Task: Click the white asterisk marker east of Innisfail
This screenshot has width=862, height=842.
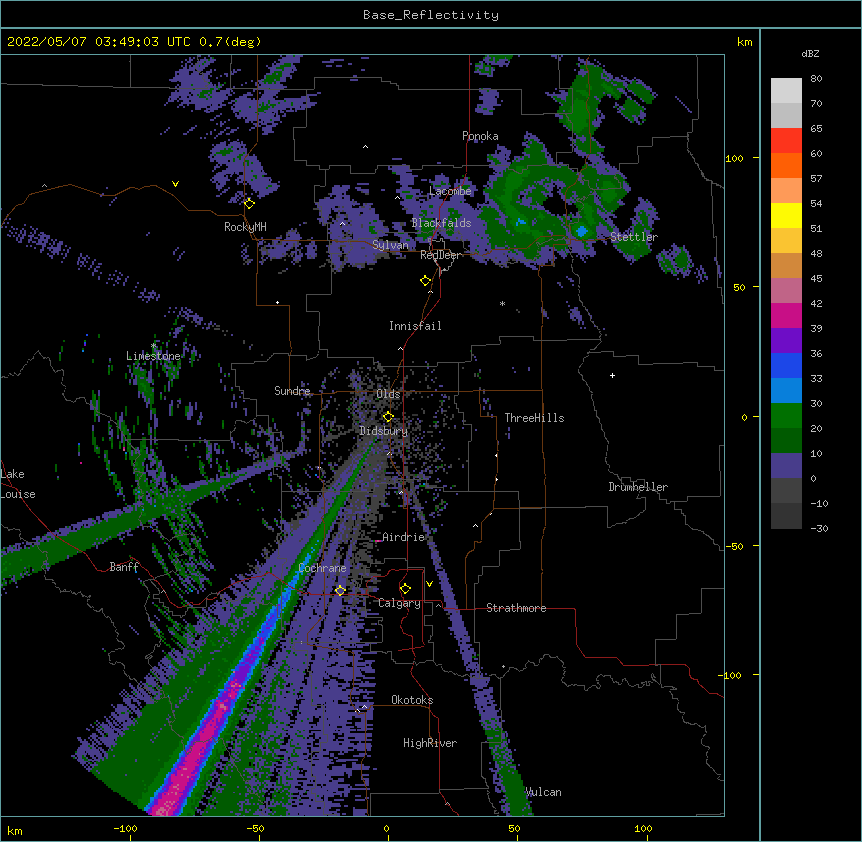Action: [x=502, y=303]
